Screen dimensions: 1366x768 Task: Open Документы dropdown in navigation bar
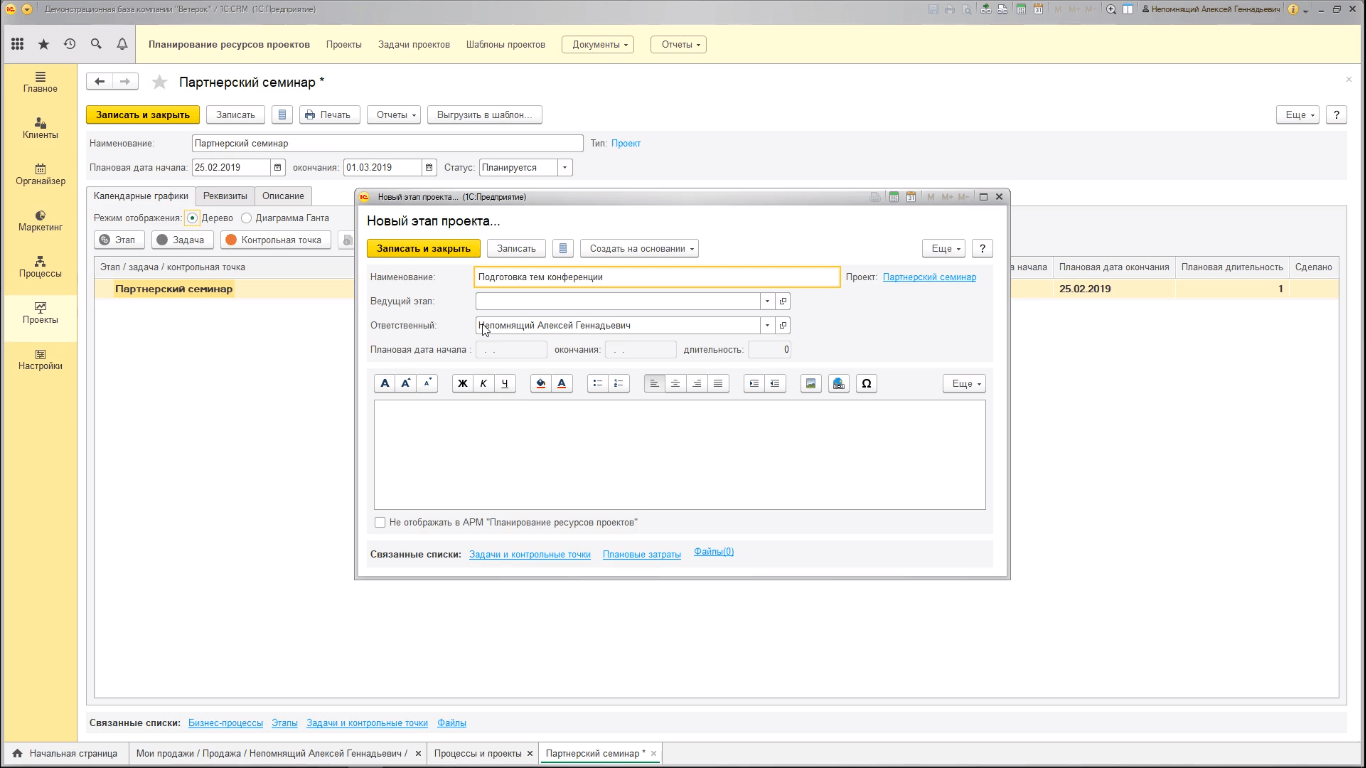[x=598, y=44]
